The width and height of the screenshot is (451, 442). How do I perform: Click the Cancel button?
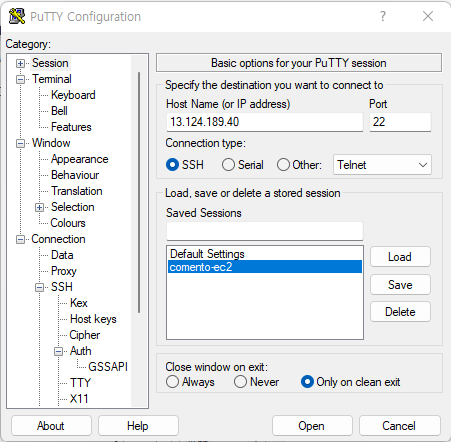coord(400,426)
